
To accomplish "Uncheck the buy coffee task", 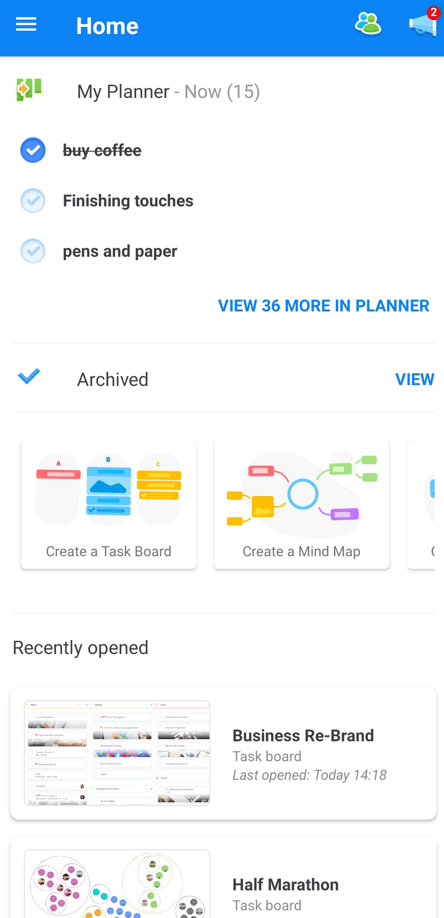I will coord(33,150).
